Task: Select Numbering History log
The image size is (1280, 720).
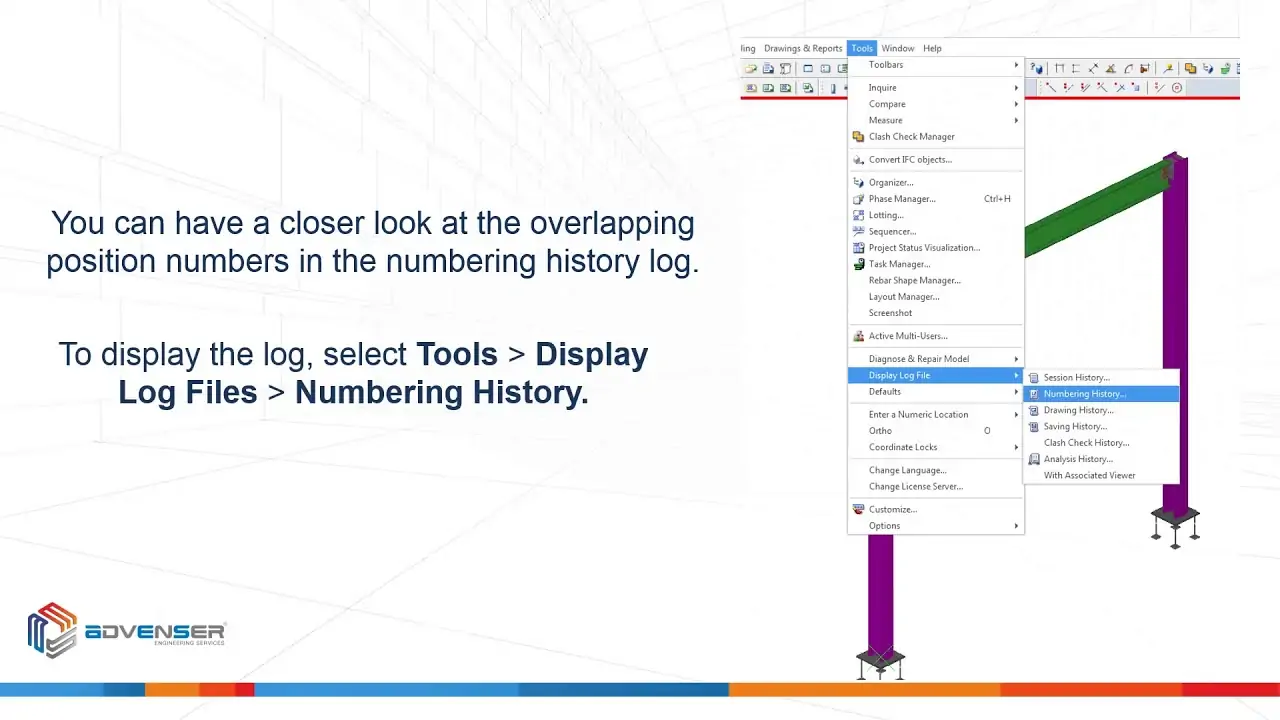Action: point(1084,394)
